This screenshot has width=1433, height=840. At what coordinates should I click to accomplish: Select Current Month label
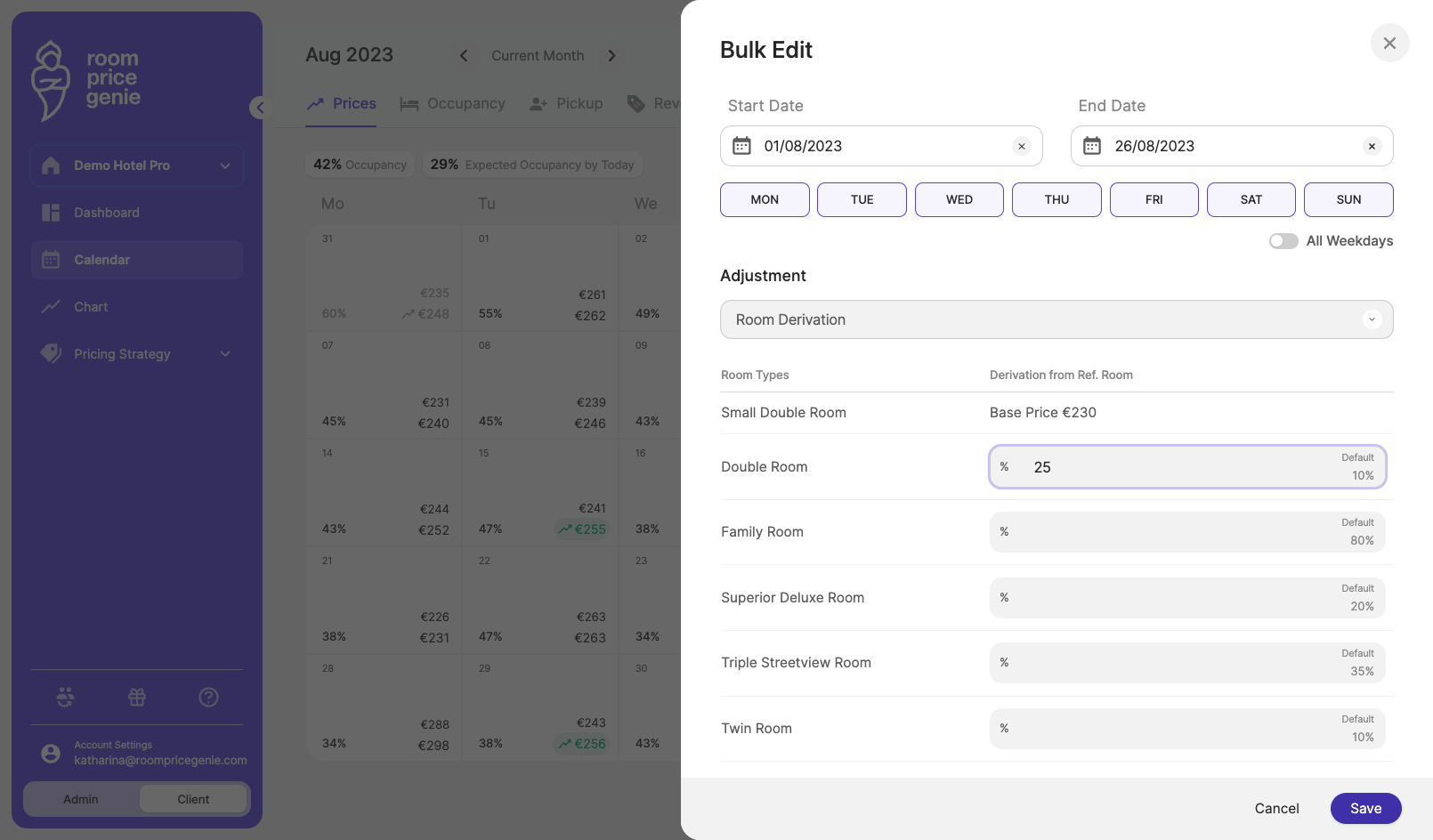click(538, 55)
